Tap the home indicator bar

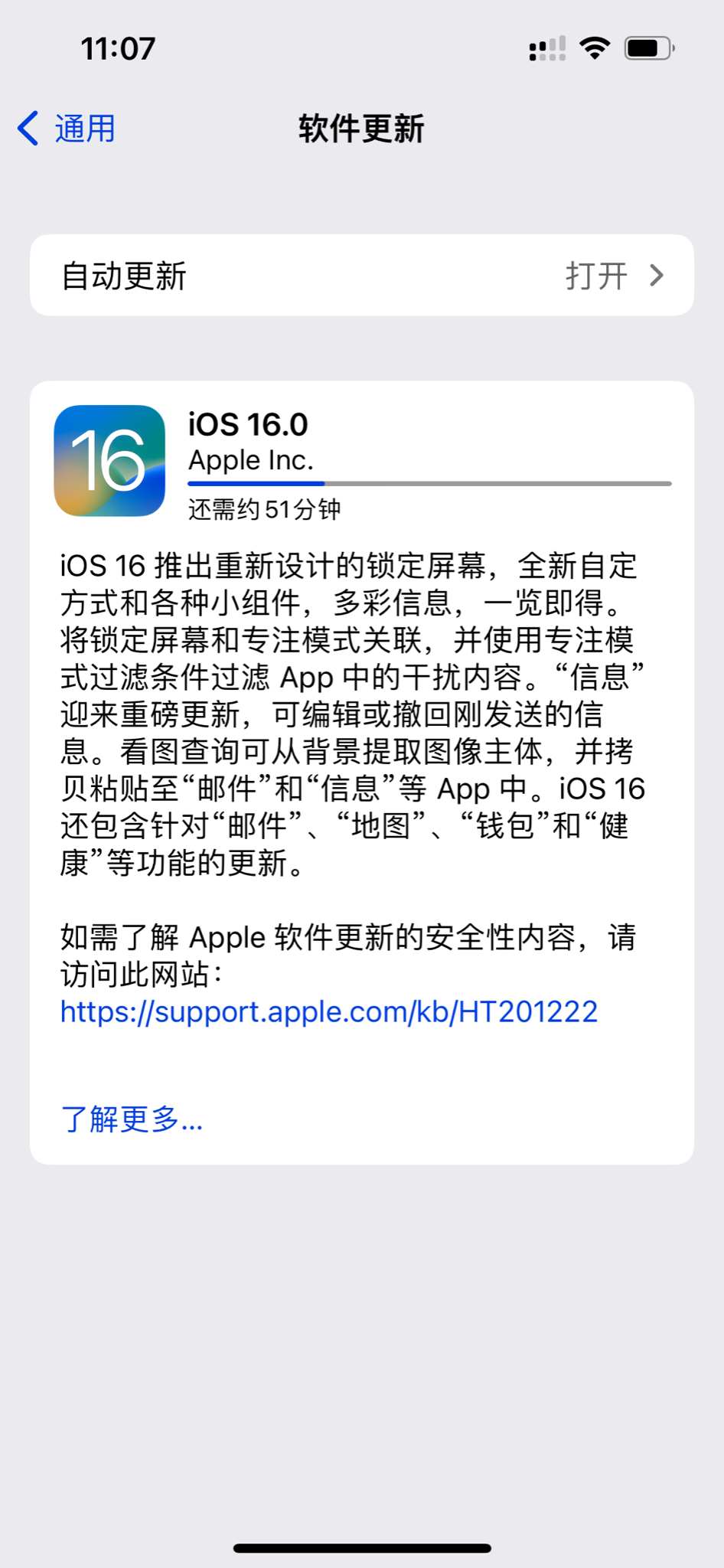point(362,1547)
